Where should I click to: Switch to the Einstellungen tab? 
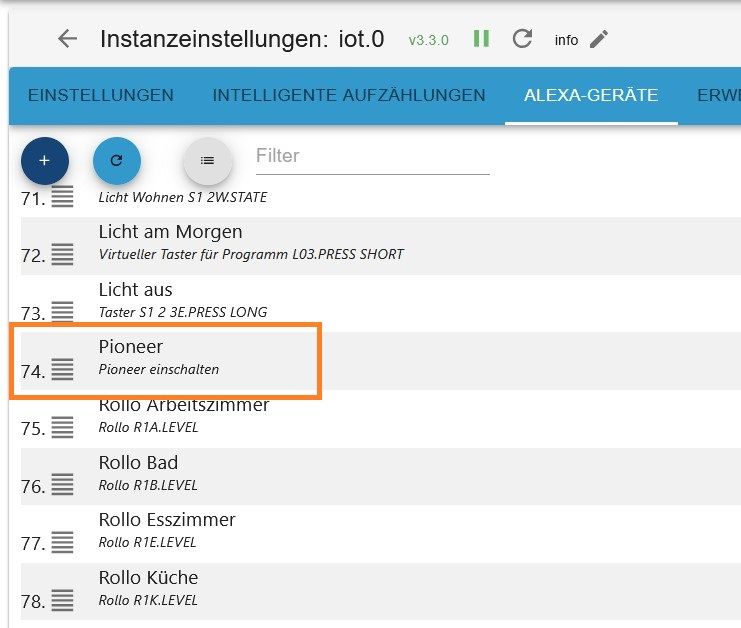(x=100, y=96)
